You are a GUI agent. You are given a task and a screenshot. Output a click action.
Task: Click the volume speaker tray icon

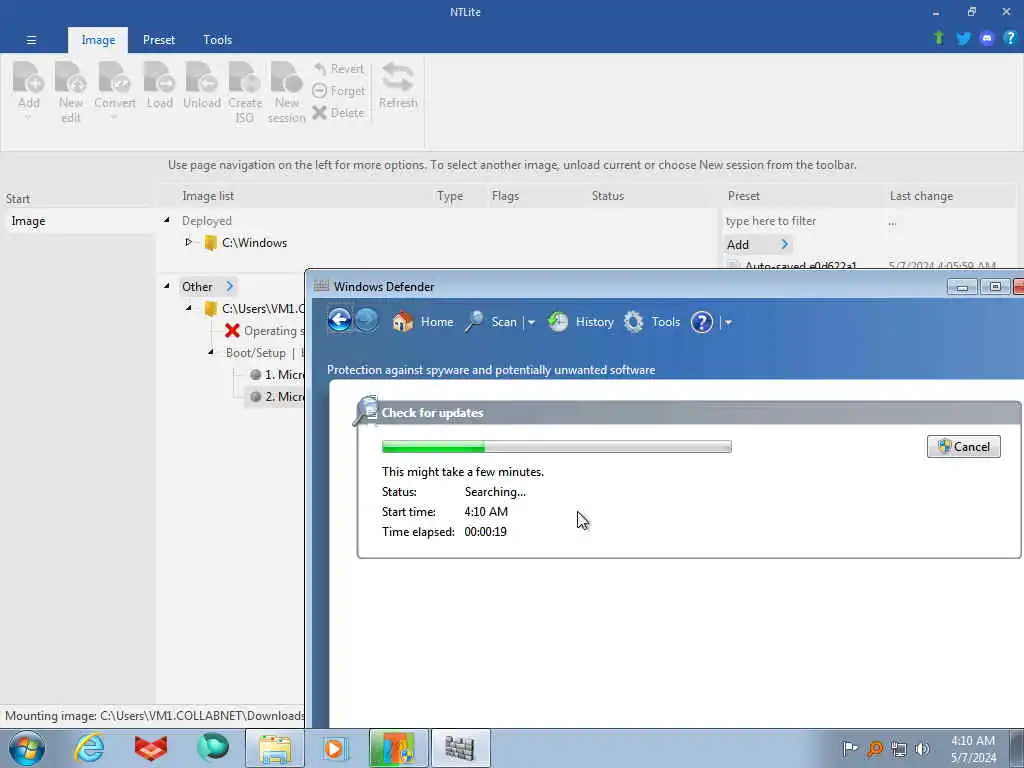coord(922,749)
